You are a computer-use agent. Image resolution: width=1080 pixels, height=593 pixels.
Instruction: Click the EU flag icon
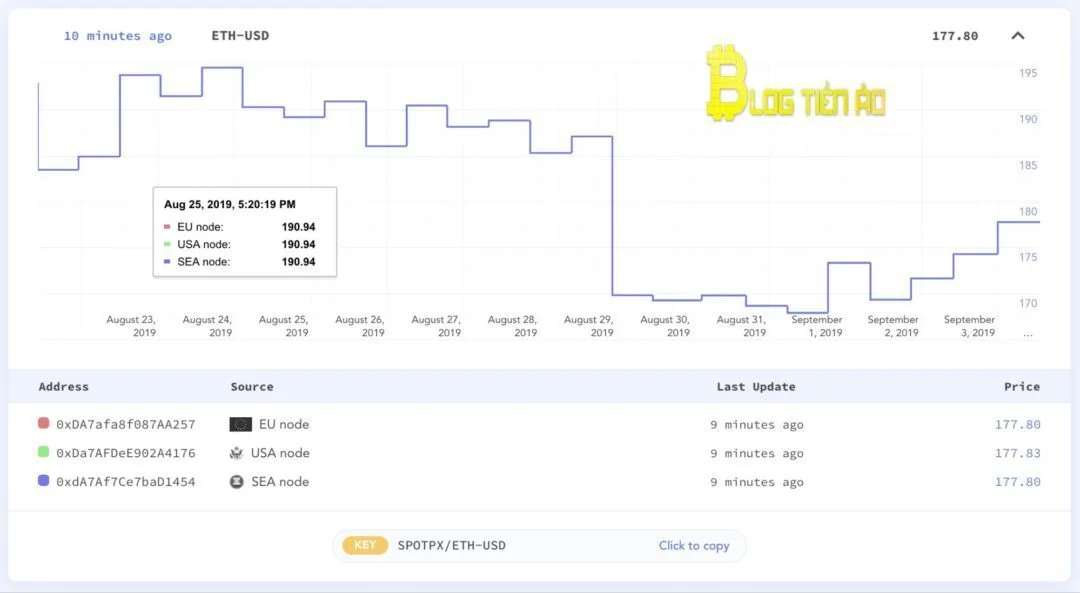[x=240, y=424]
